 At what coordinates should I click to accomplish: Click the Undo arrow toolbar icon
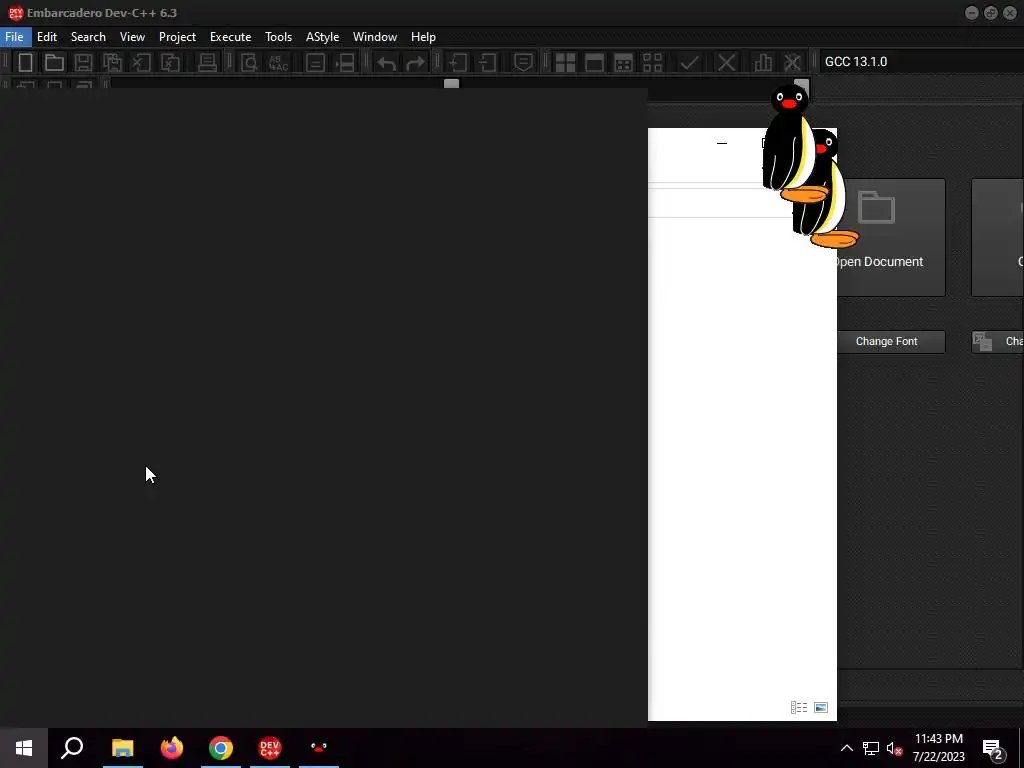coord(387,63)
